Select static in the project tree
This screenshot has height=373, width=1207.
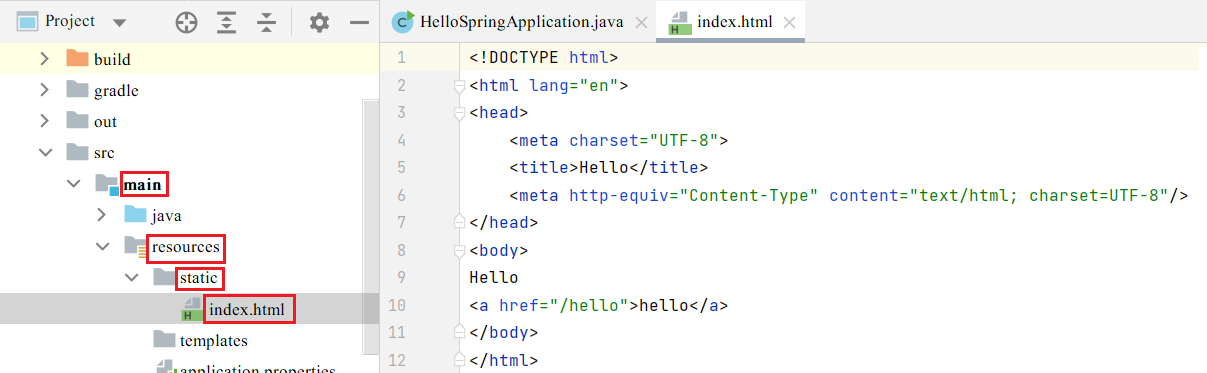[199, 278]
